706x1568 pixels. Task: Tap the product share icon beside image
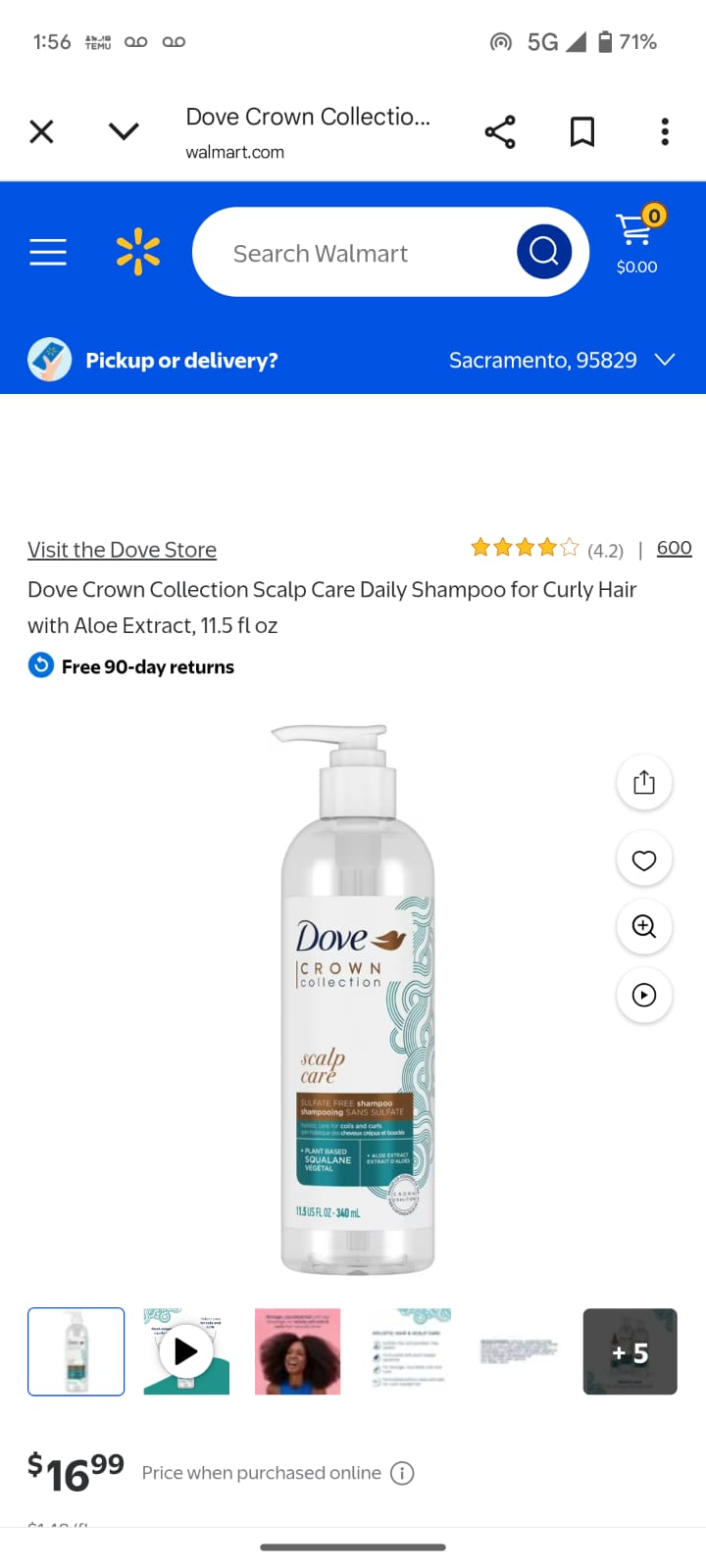point(644,782)
